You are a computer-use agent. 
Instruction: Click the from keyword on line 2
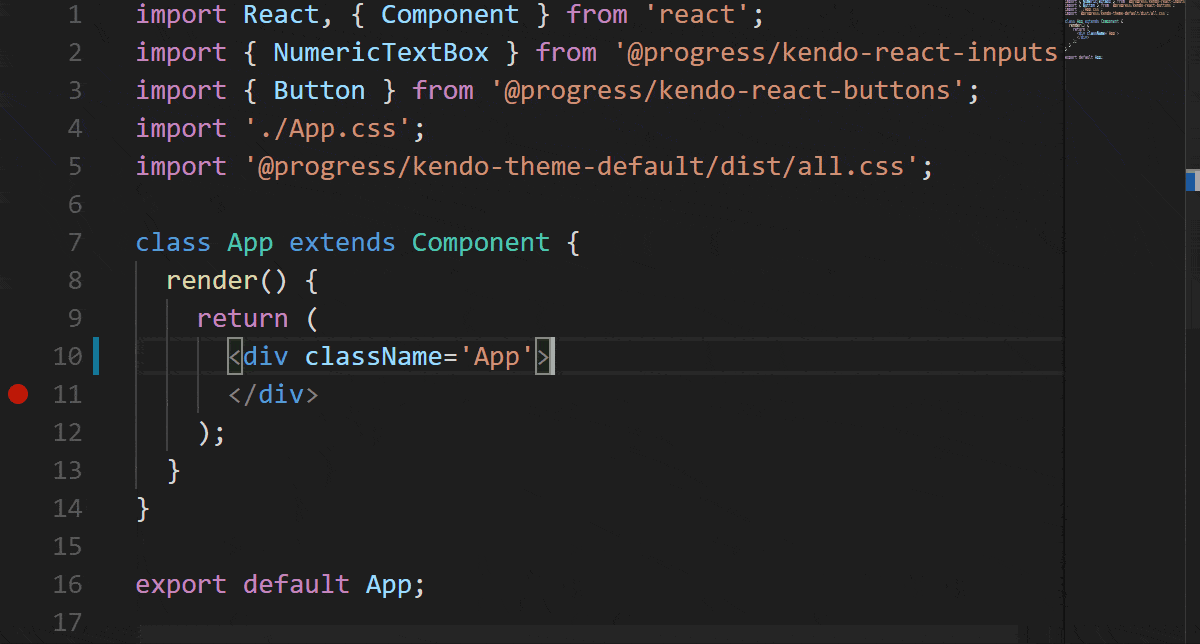tap(566, 53)
